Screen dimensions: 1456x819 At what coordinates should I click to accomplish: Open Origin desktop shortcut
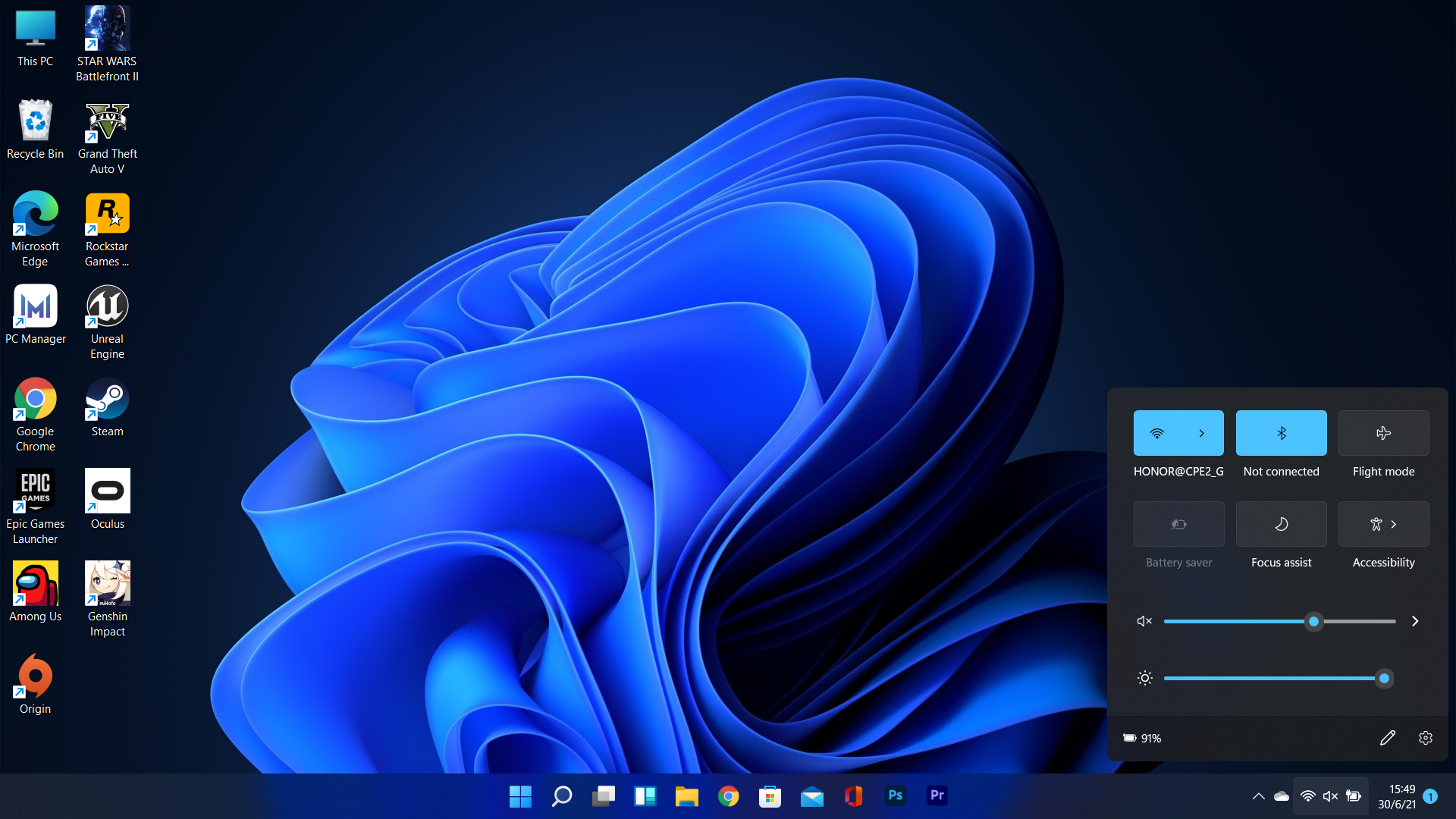click(x=35, y=684)
